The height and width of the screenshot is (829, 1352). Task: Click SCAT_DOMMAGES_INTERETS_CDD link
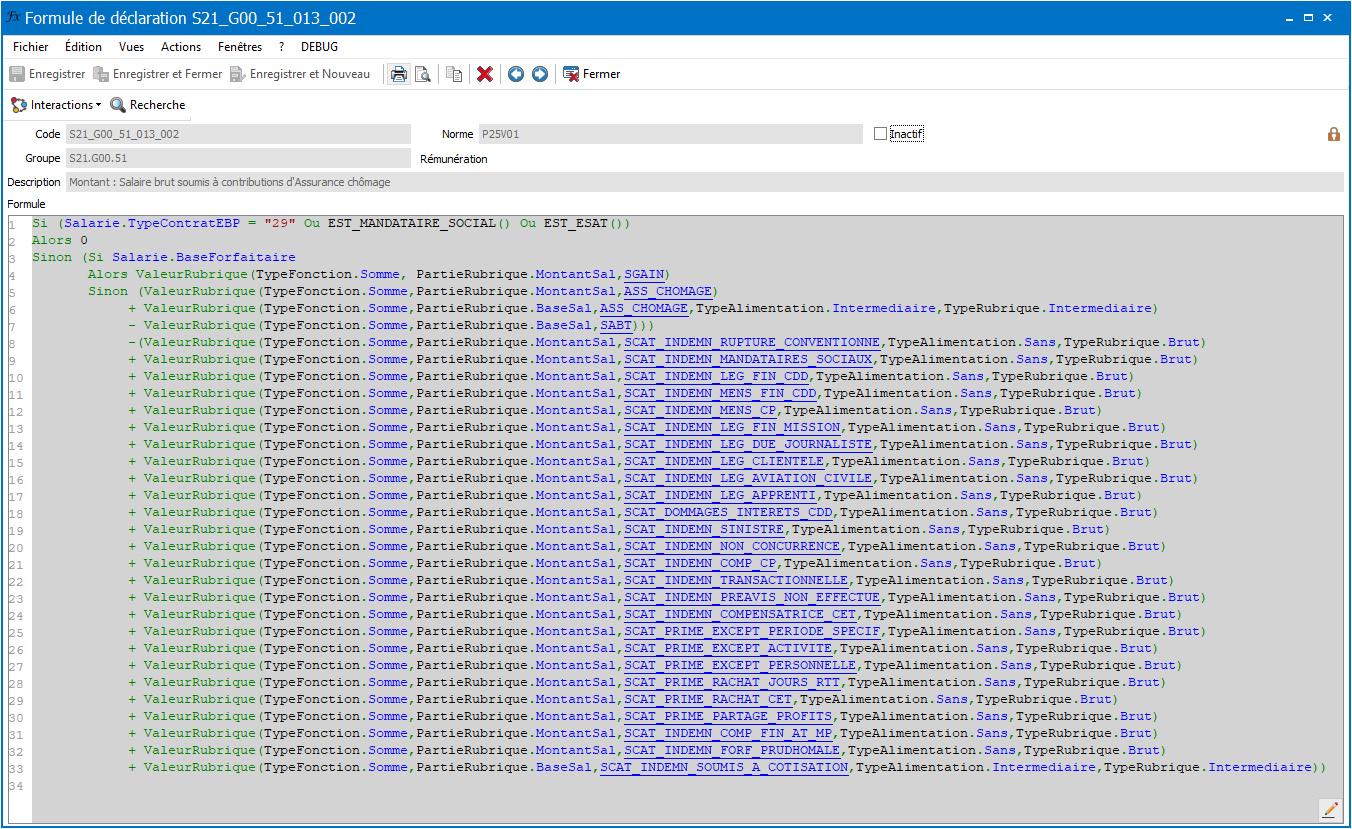point(728,512)
